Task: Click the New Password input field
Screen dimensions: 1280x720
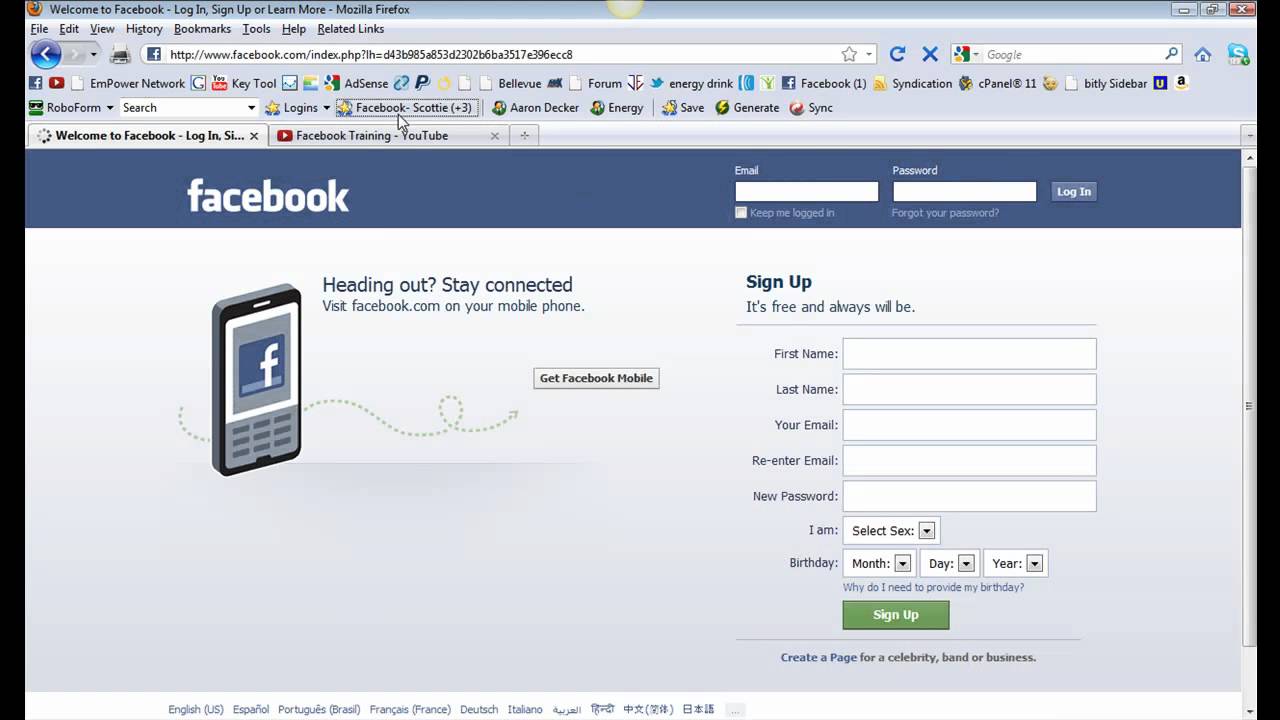Action: point(969,496)
